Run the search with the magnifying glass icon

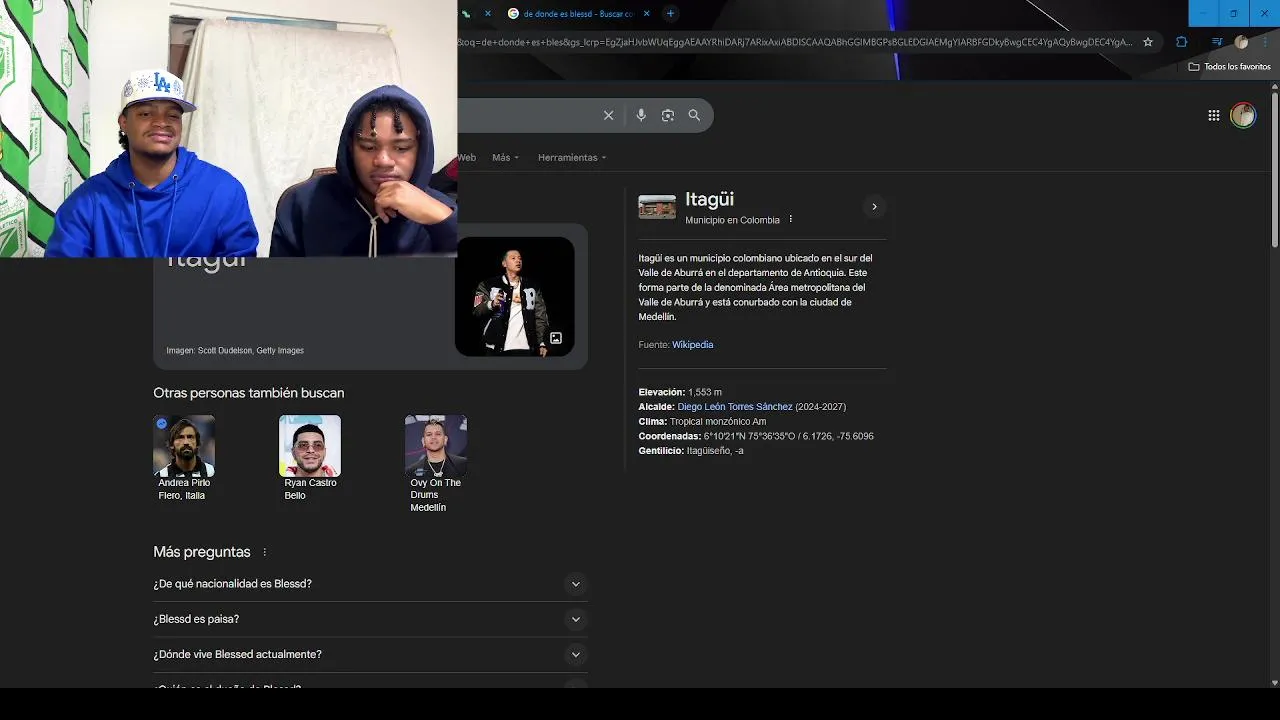[x=694, y=115]
